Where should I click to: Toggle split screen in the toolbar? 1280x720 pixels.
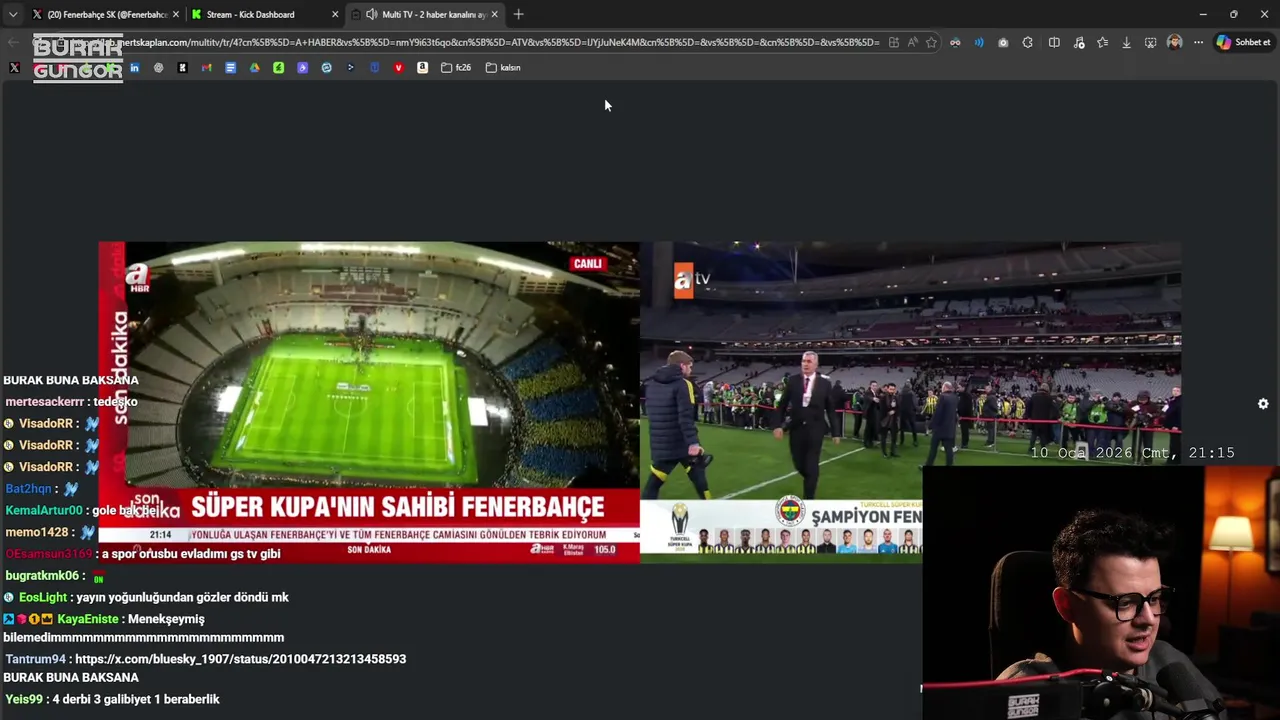[1054, 42]
